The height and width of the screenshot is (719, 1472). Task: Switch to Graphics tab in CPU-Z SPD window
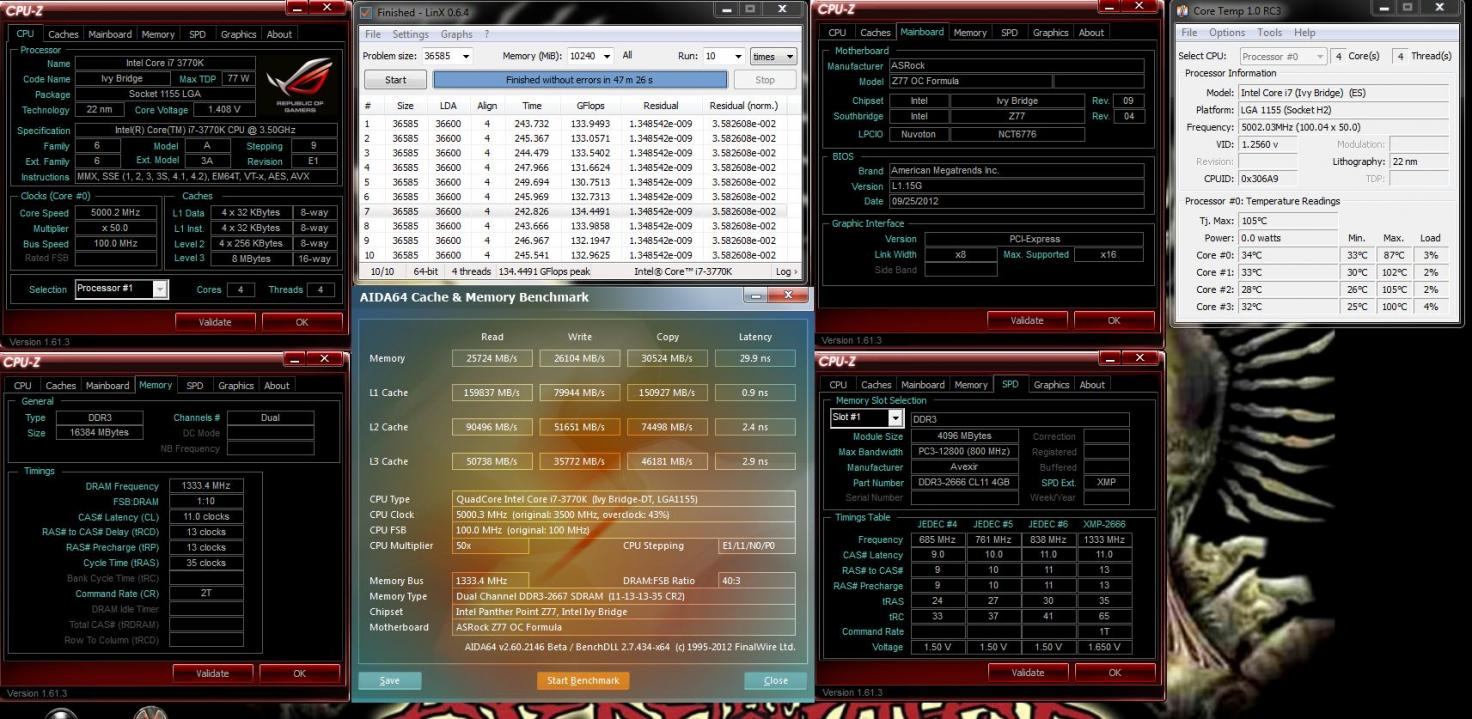tap(1050, 385)
